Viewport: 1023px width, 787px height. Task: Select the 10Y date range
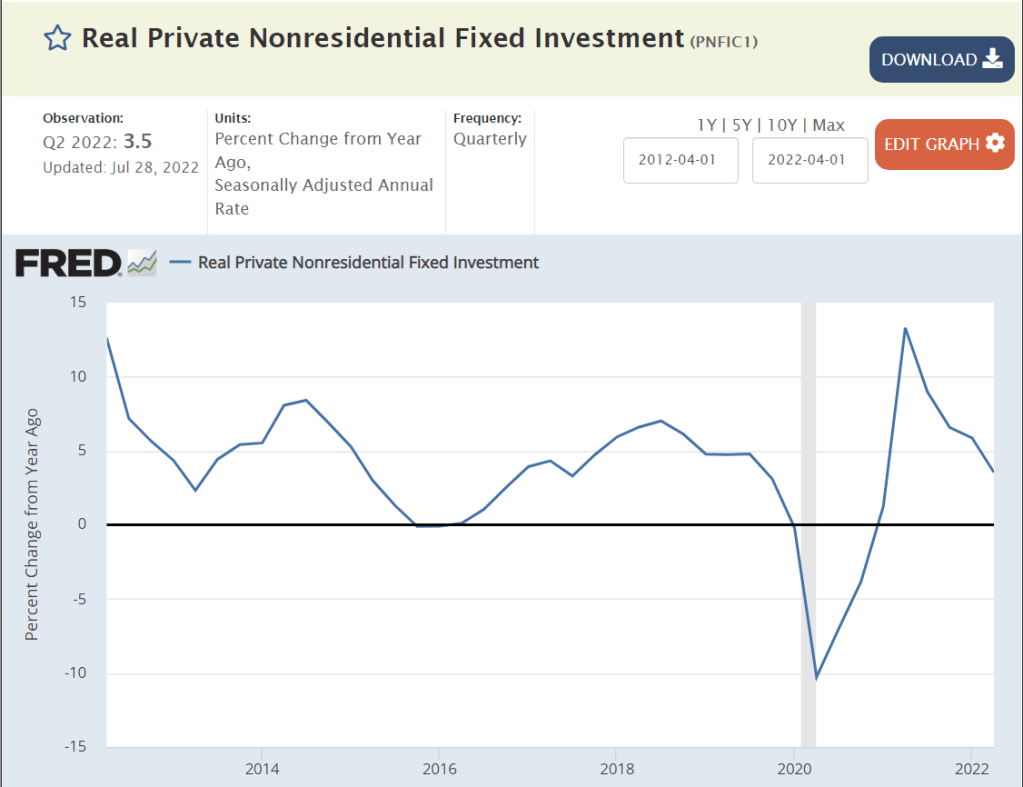coord(782,125)
